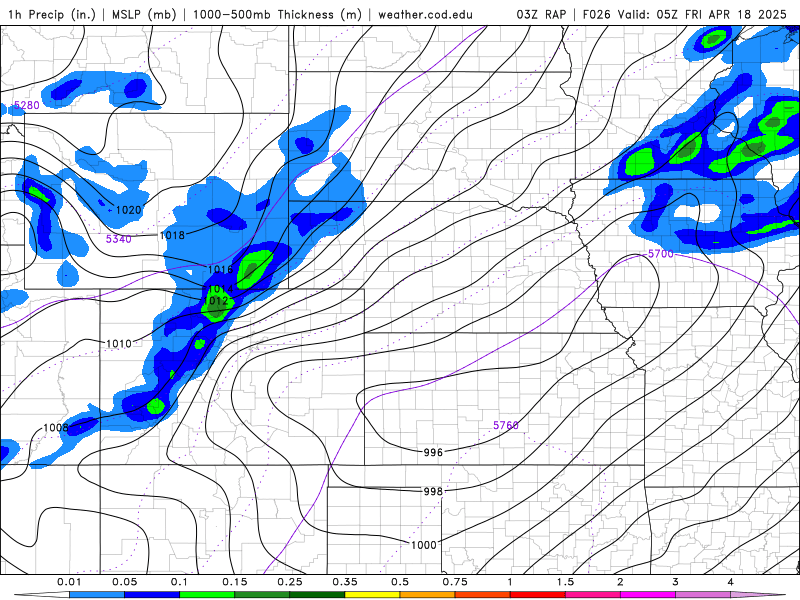Click the red 1 inch legend swatch
The width and height of the screenshot is (800, 600).
point(537,595)
